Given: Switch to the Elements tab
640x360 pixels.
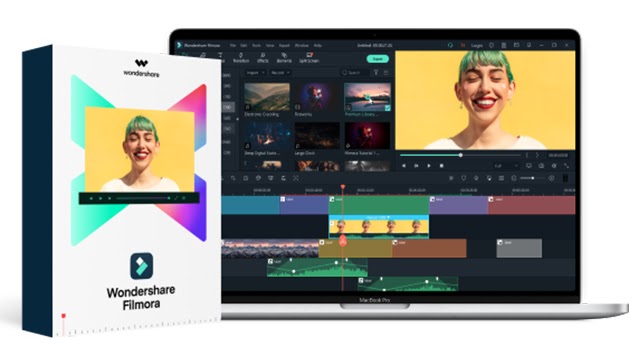Looking at the screenshot, I should coord(284,58).
